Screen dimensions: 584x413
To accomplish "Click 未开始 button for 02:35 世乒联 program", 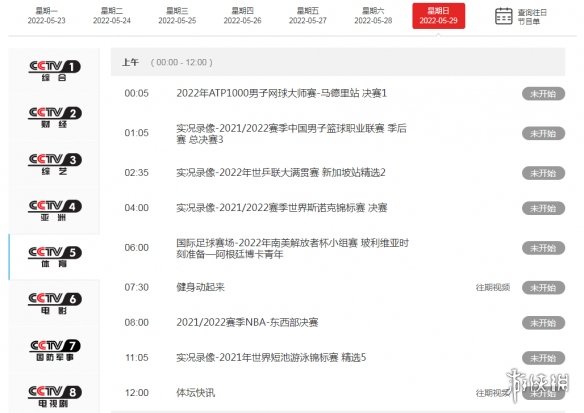I will coord(543,173).
